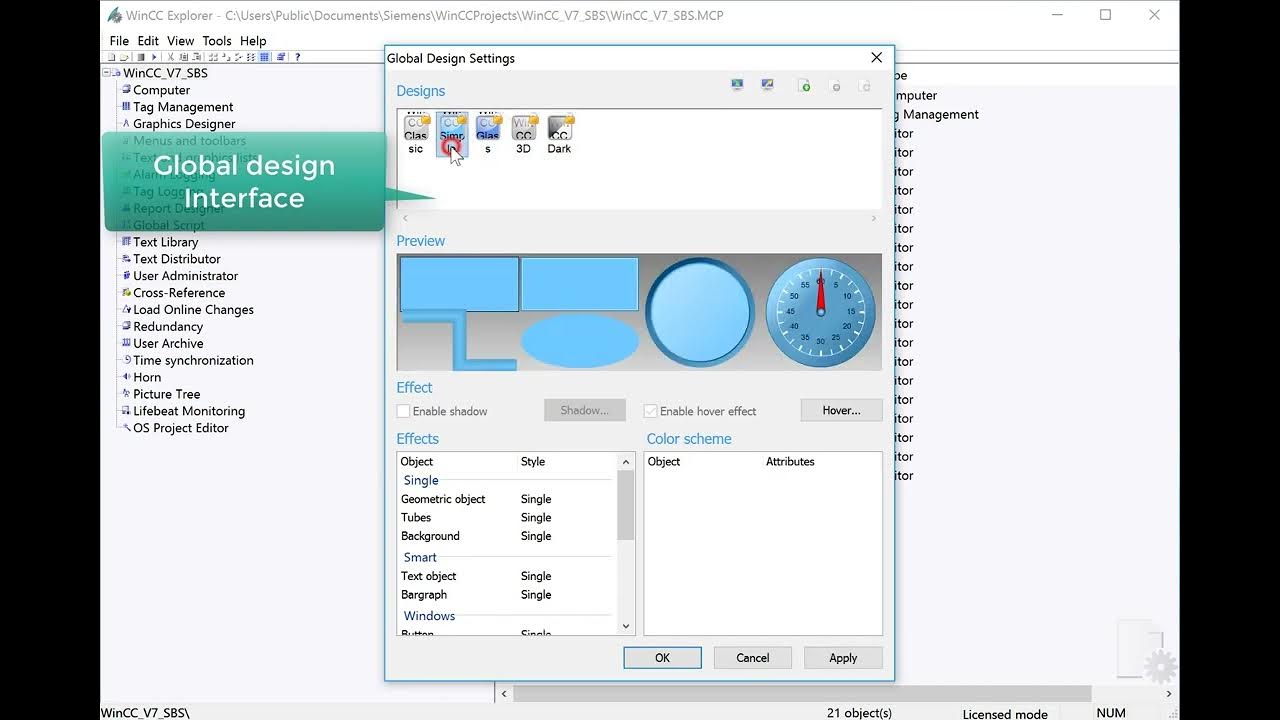Select the Glass design thumbnail

[x=488, y=134]
